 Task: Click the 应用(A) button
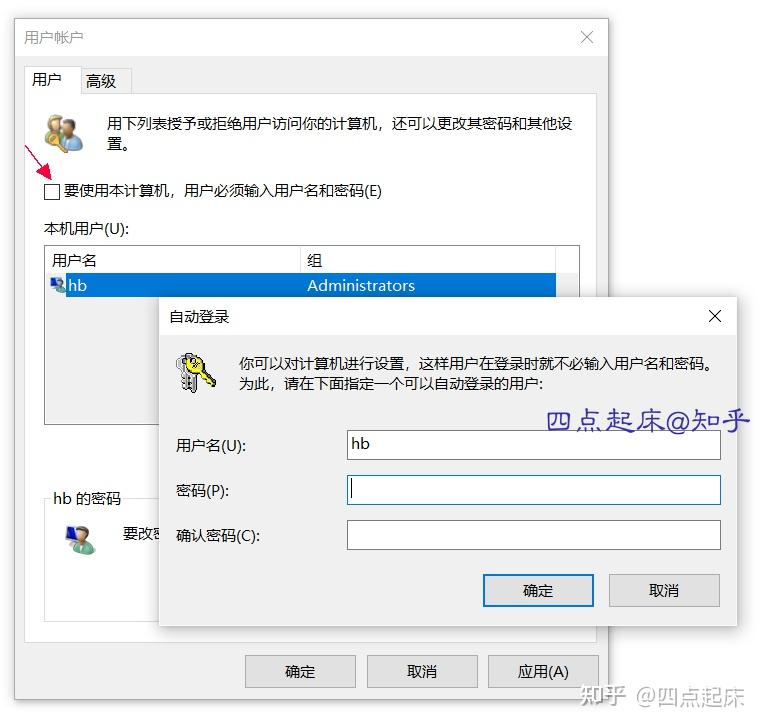pos(543,671)
